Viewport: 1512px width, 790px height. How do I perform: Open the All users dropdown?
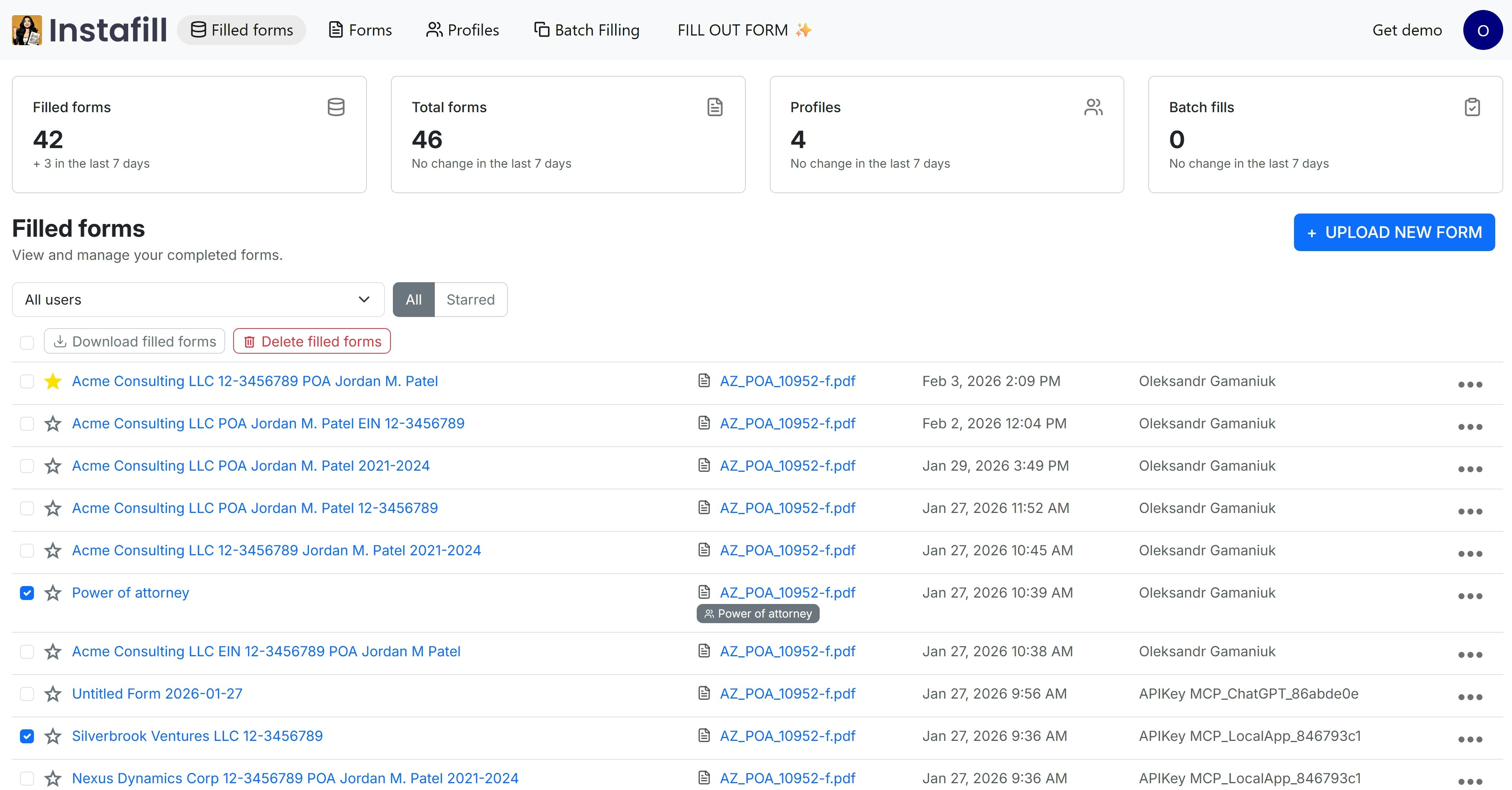click(x=197, y=299)
